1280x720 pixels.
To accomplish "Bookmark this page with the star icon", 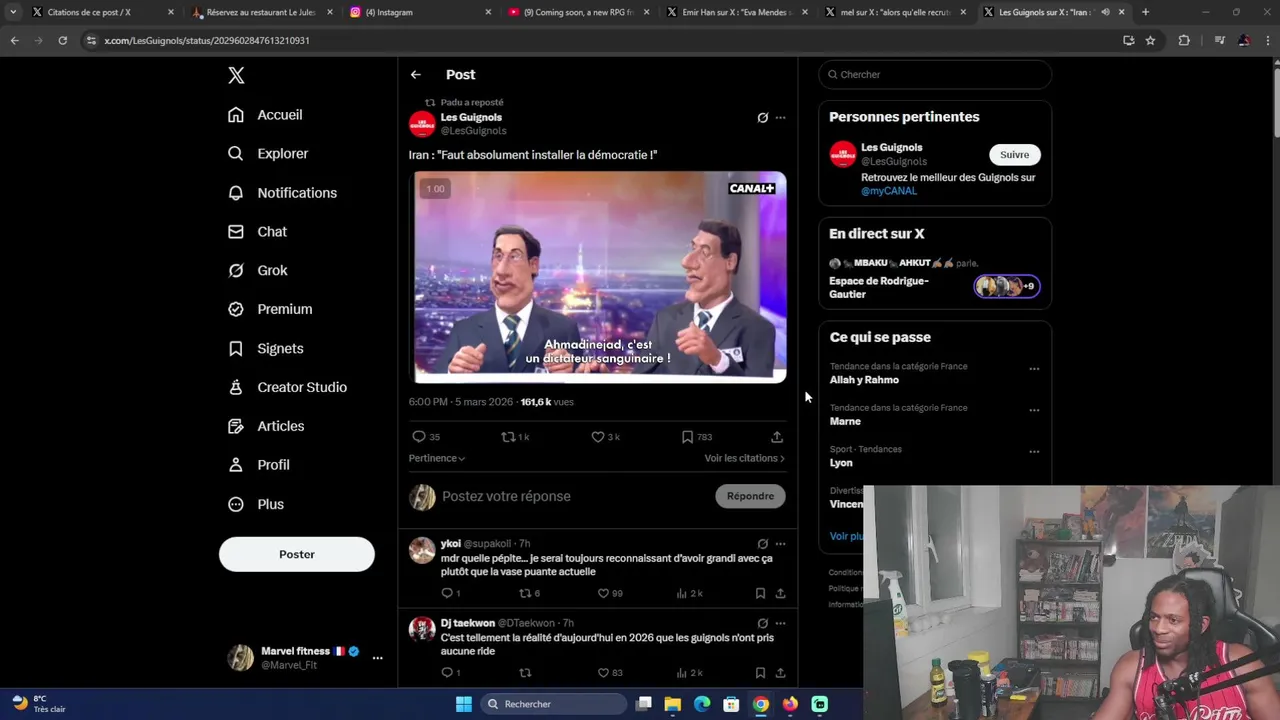I will tap(1150, 40).
